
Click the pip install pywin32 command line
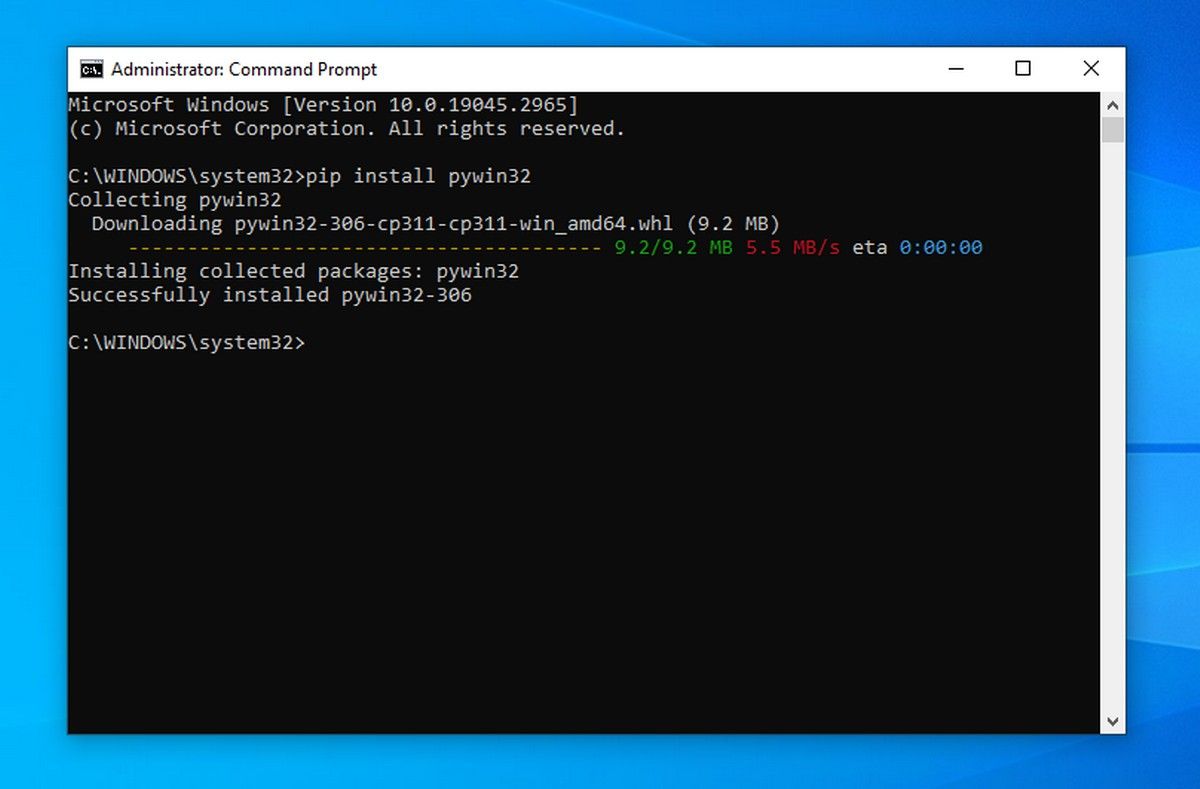point(420,176)
